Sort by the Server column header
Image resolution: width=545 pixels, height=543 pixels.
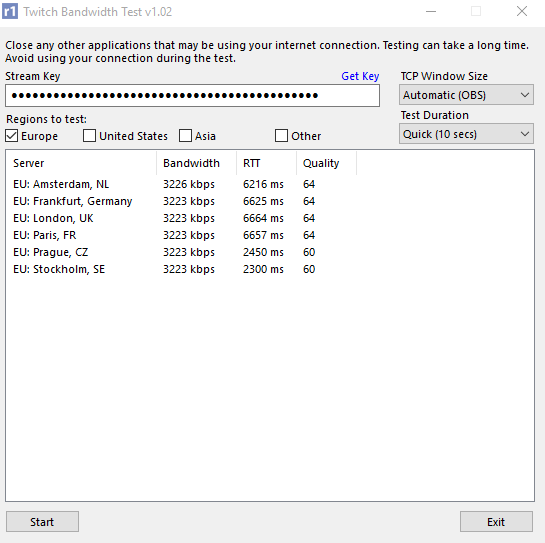click(x=81, y=163)
